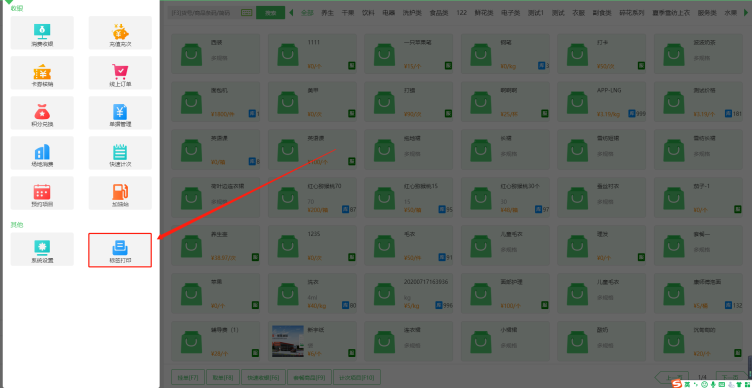Viewport: 752px width, 388px height.
Task: Open 系统设置 system settings icon
Action: coord(42,249)
